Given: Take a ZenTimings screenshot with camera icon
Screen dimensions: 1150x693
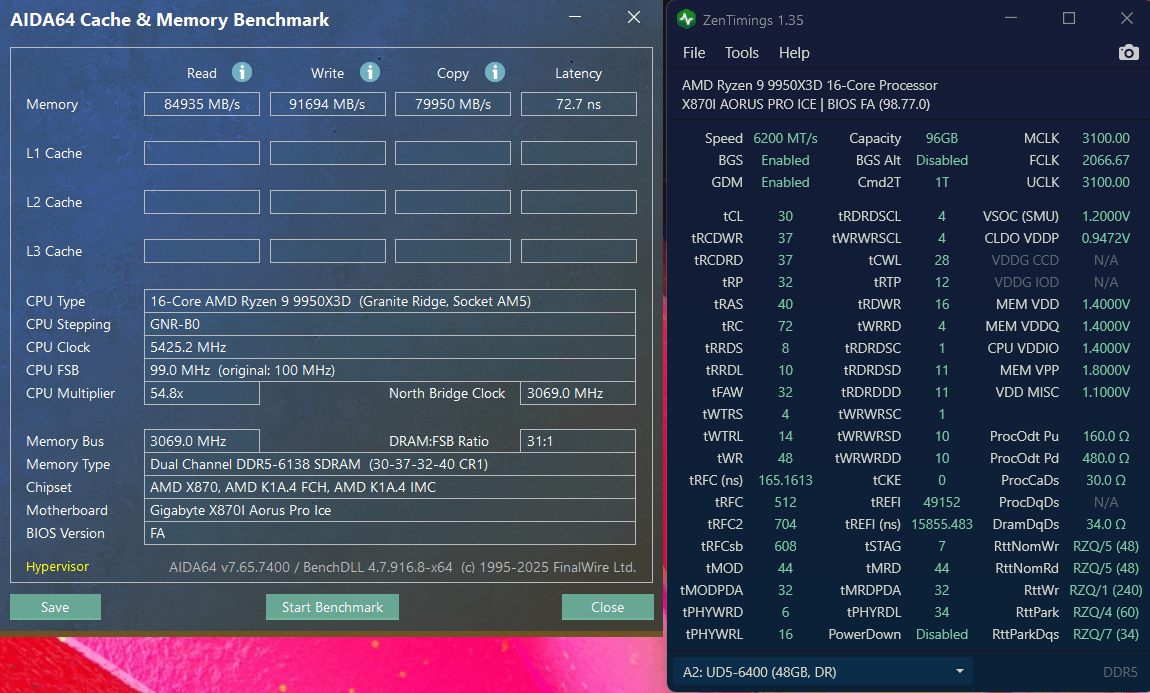Looking at the screenshot, I should [1129, 52].
